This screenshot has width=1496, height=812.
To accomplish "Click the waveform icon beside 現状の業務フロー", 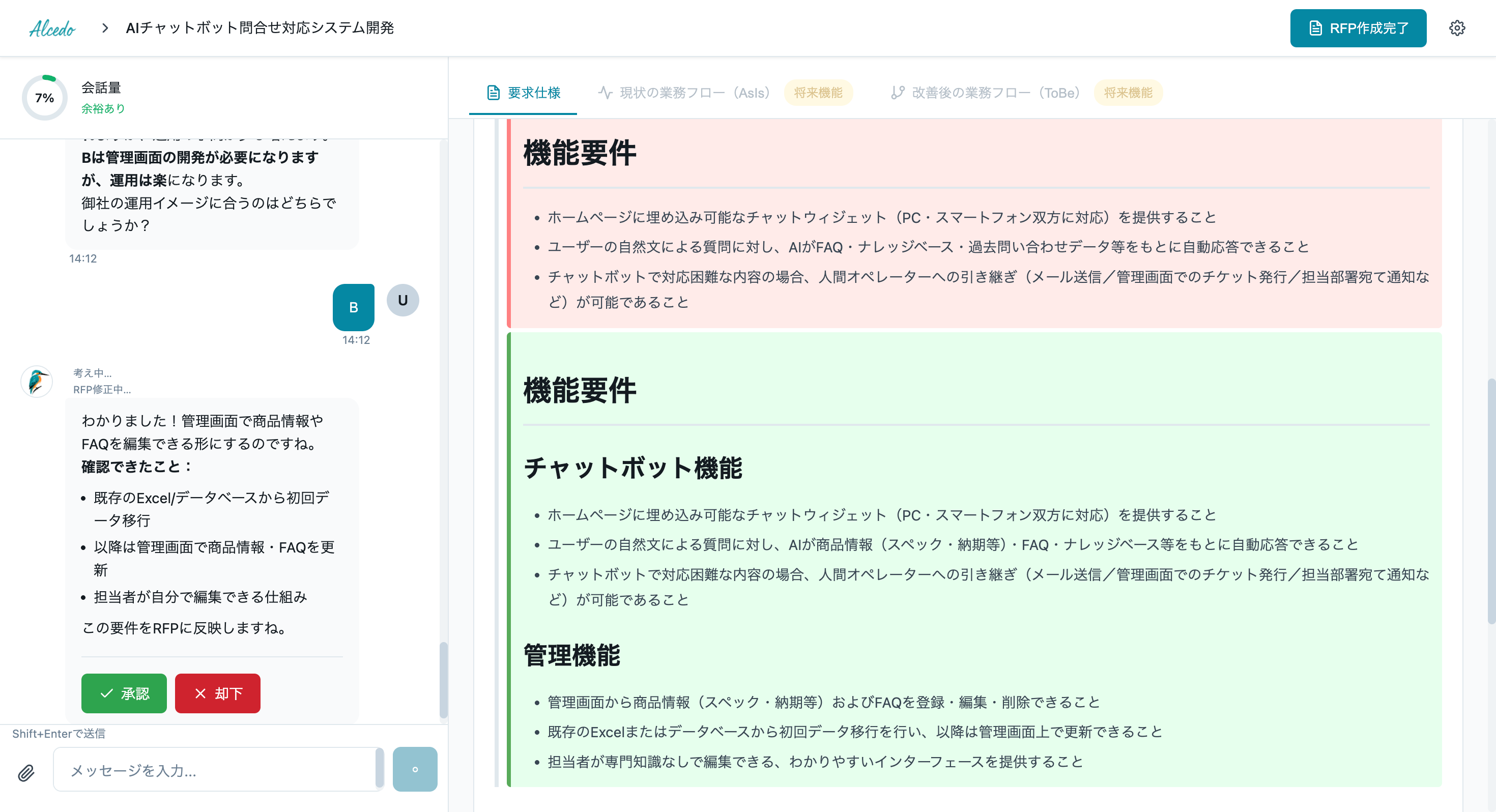I will tap(605, 92).
